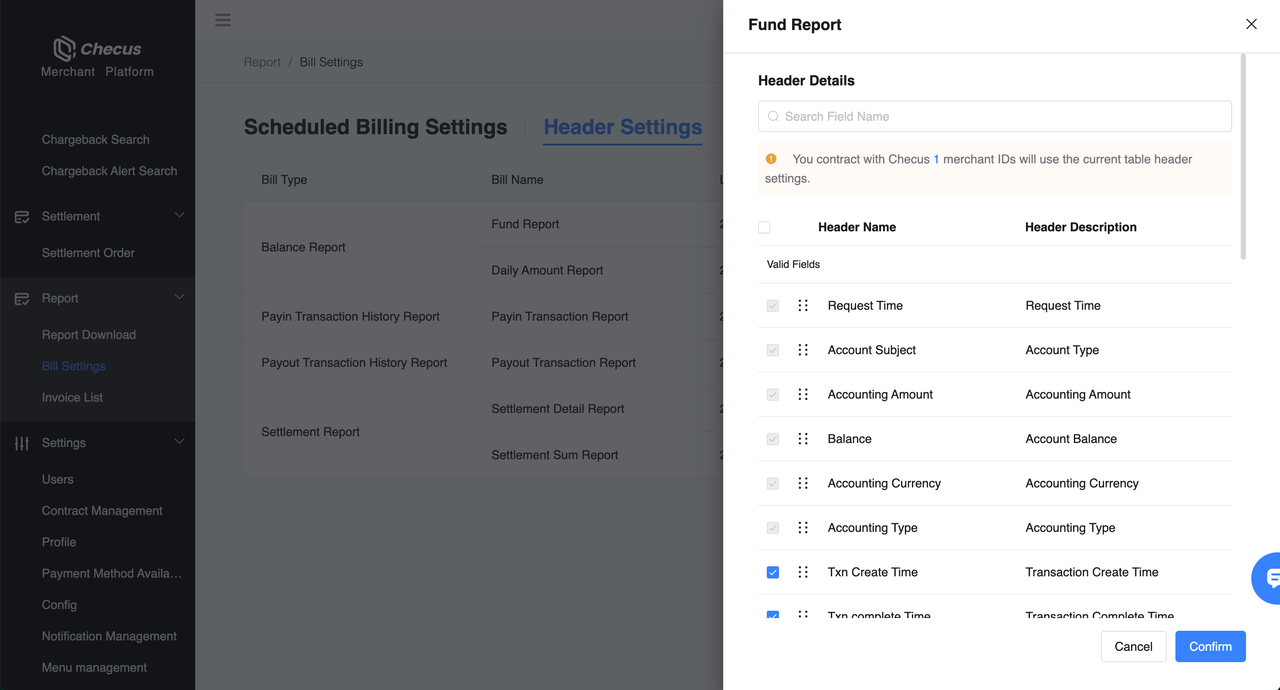Click the hamburger menu icon in header

click(223, 20)
